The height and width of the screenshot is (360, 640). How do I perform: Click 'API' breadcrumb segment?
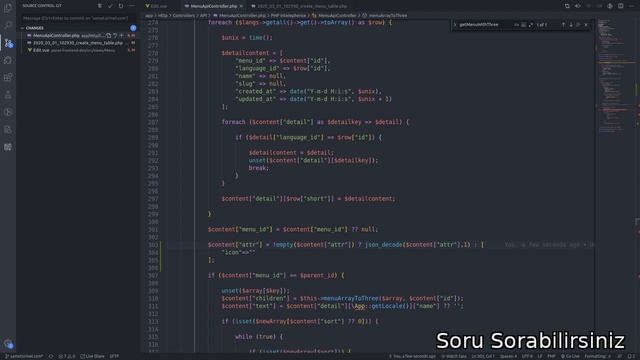tap(203, 16)
